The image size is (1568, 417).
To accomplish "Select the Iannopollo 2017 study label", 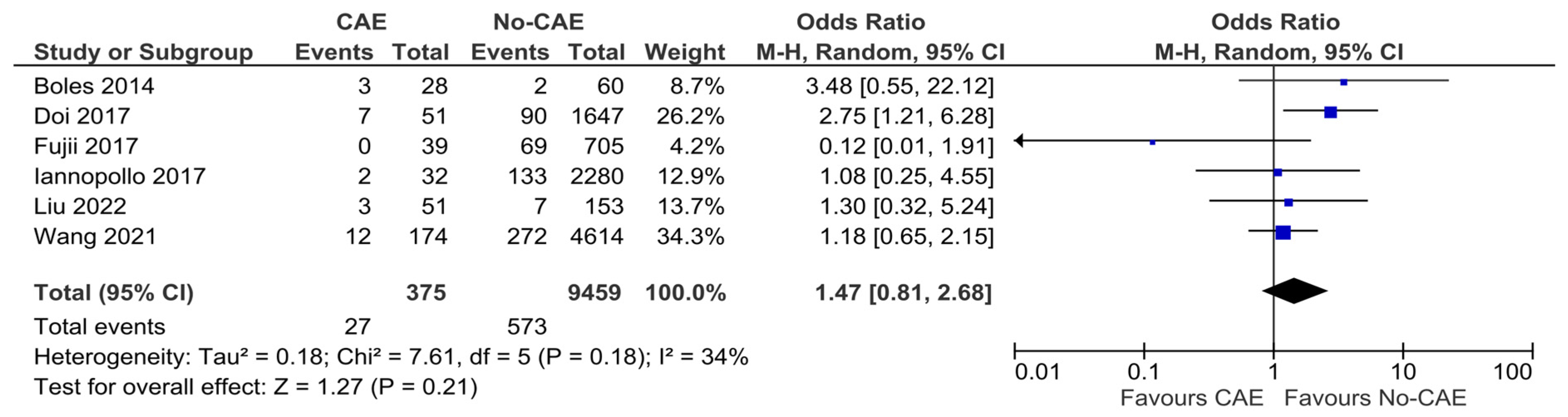I will (120, 176).
